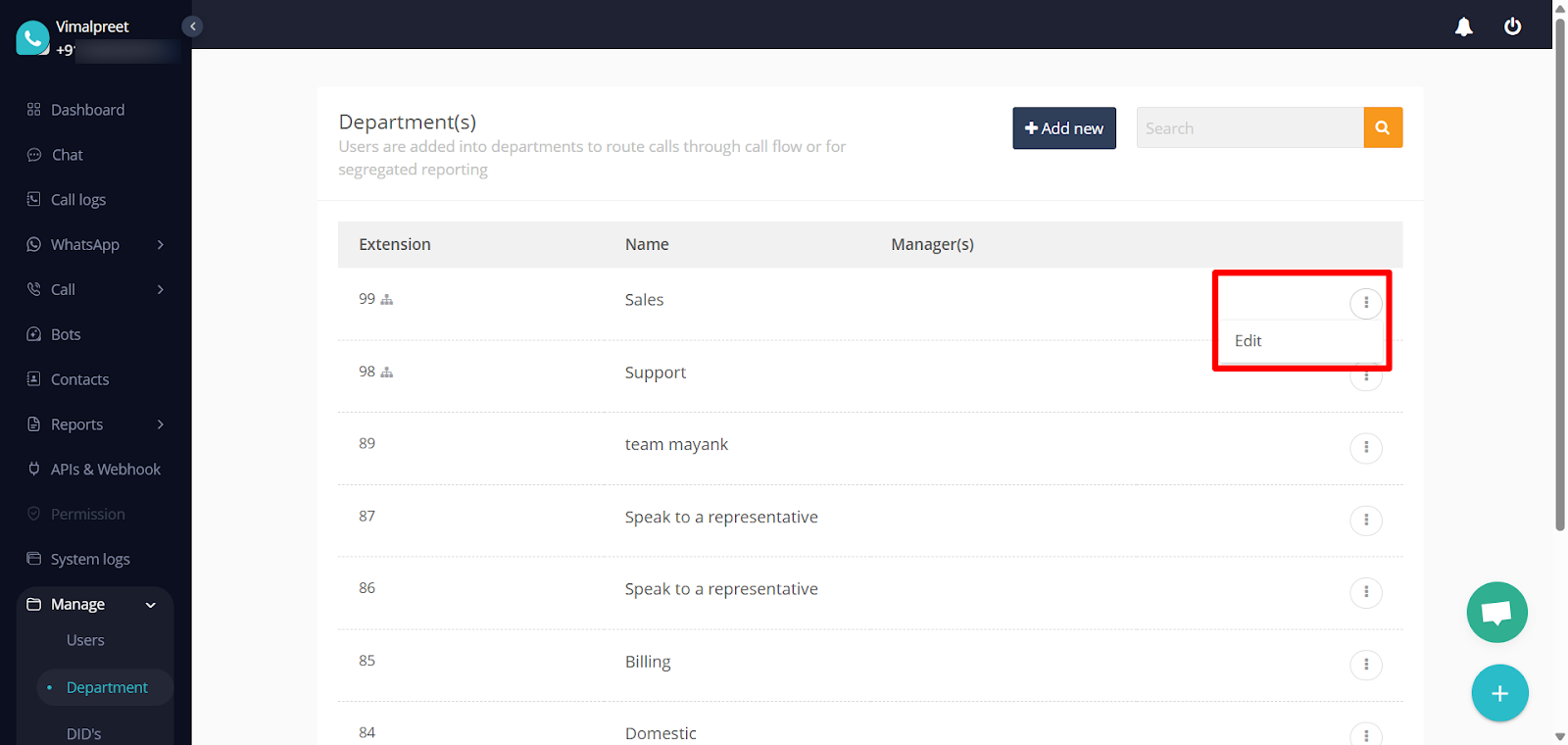Viewport: 1568px width, 745px height.
Task: Click the notification bell icon
Action: pos(1463,26)
